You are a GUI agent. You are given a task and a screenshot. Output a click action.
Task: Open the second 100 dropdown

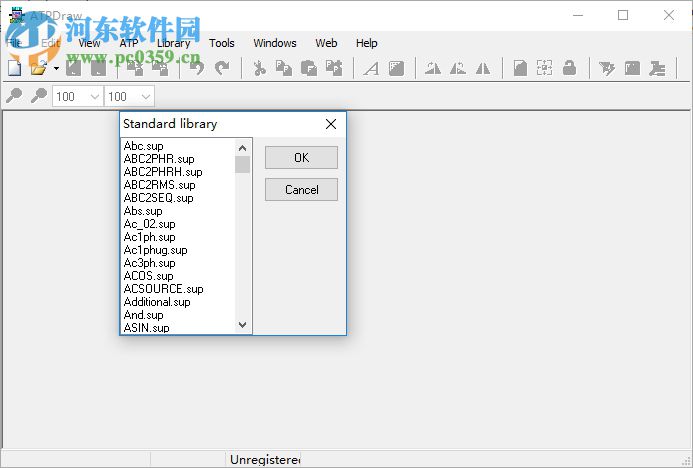(146, 96)
